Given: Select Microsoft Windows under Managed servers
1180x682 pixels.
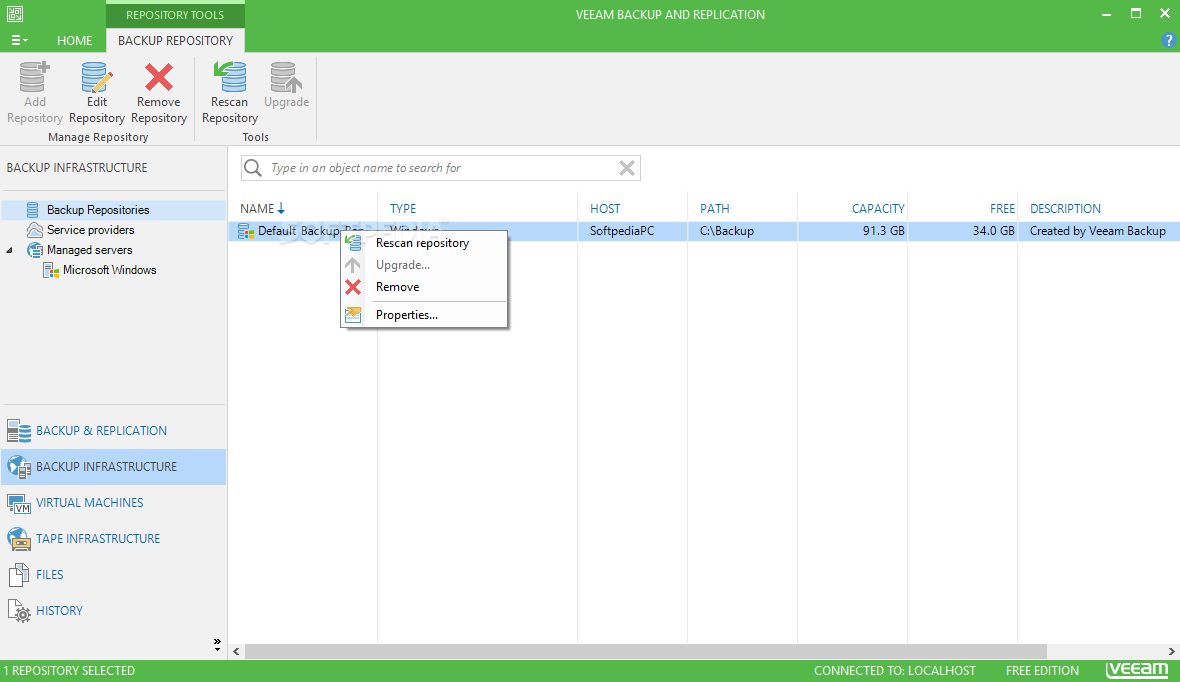Looking at the screenshot, I should coord(110,269).
